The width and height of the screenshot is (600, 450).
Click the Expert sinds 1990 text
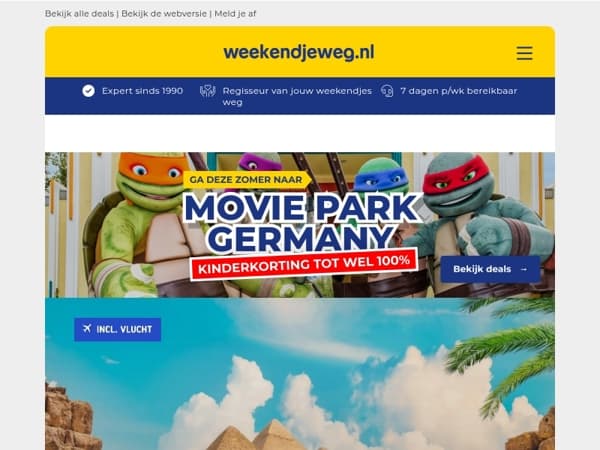142,91
